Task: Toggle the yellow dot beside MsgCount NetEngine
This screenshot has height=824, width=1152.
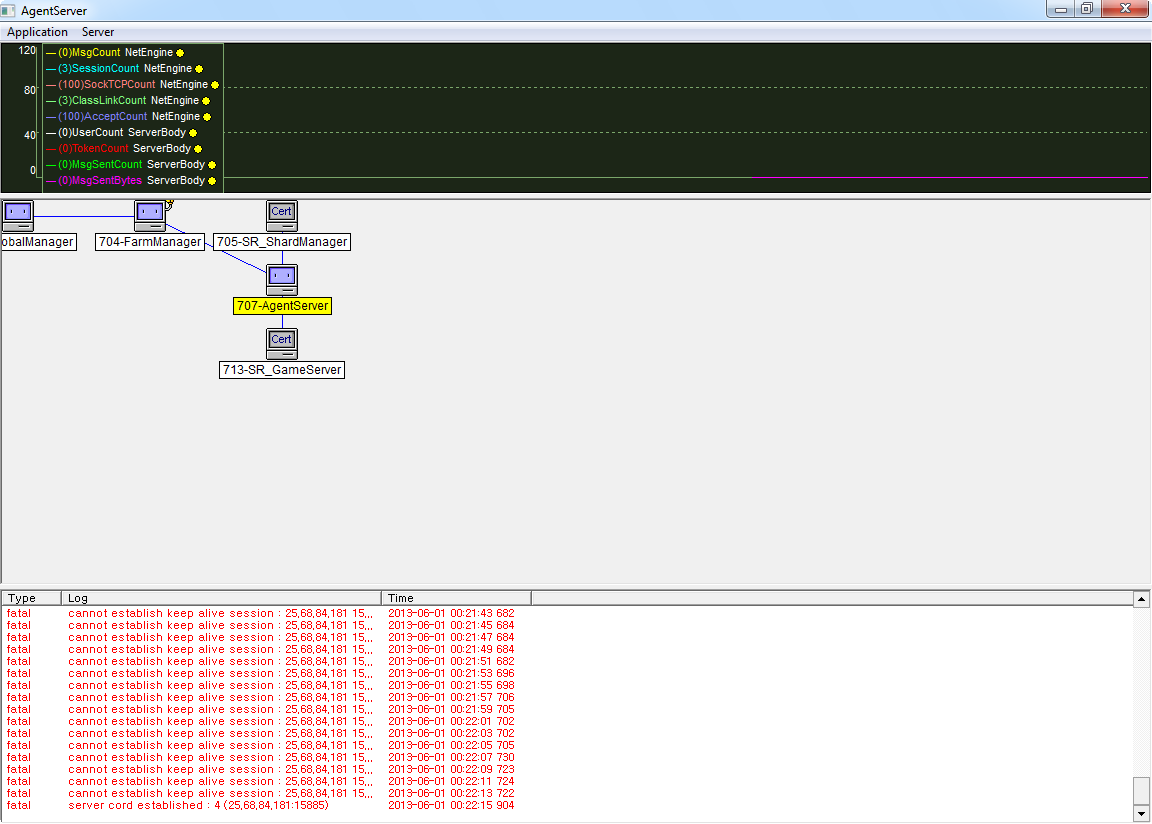Action: coord(180,52)
